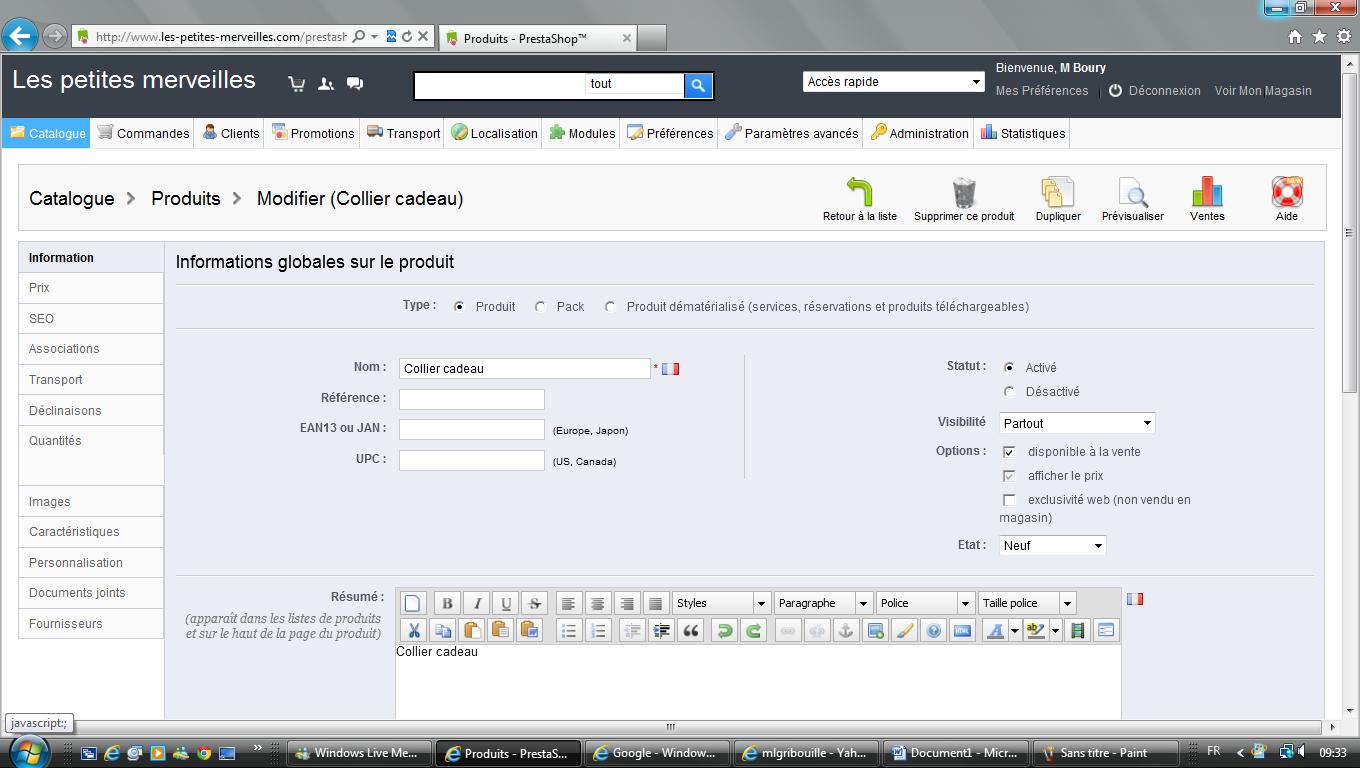
Task: Open the Modules menu tab
Action: [582, 133]
